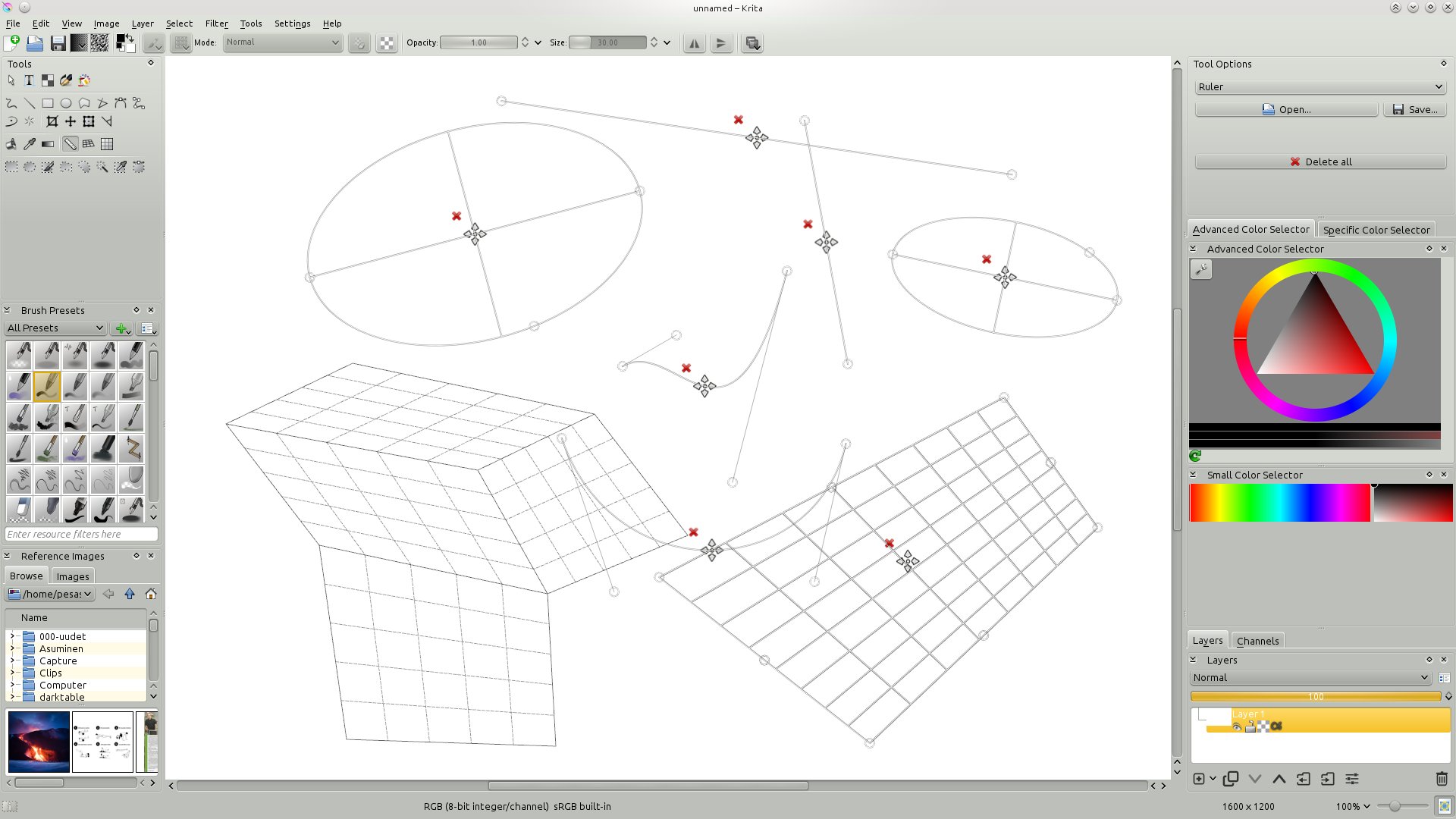Toggle inherit alpha on Layer 1
1456x819 pixels.
pyautogui.click(x=1276, y=726)
